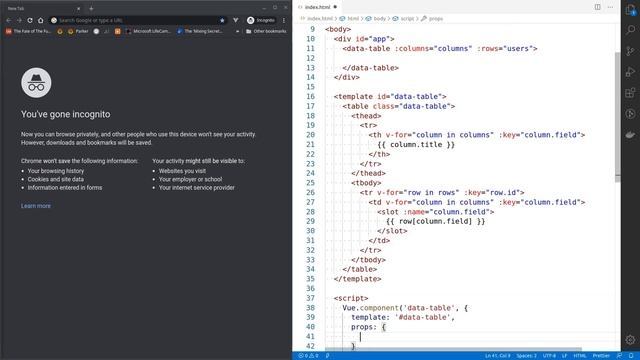This screenshot has height=360, width=640.
Task: Select the New Tab browser tab
Action: tap(42, 9)
